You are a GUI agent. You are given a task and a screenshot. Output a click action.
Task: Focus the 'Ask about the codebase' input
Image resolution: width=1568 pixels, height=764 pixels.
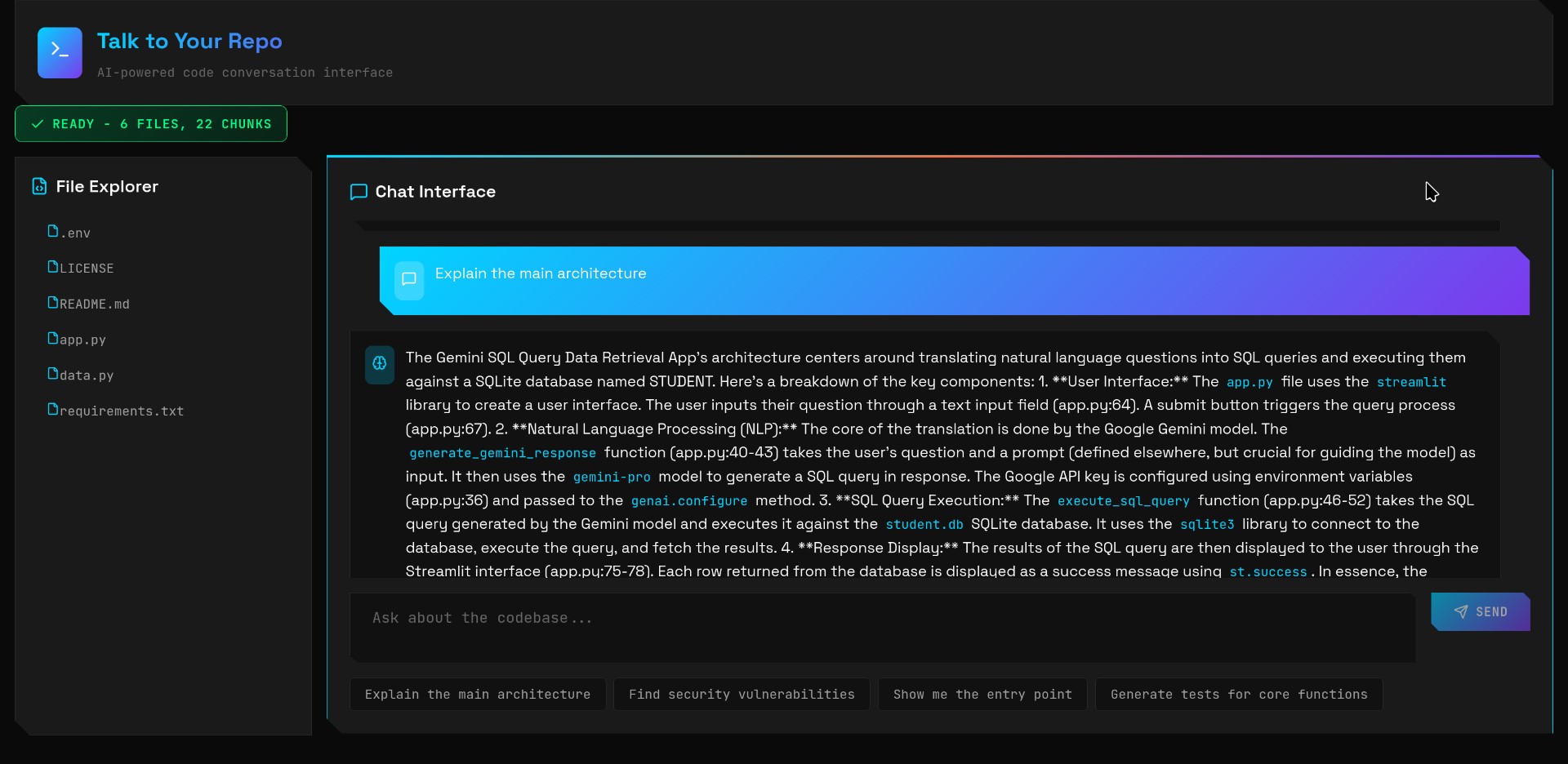882,627
